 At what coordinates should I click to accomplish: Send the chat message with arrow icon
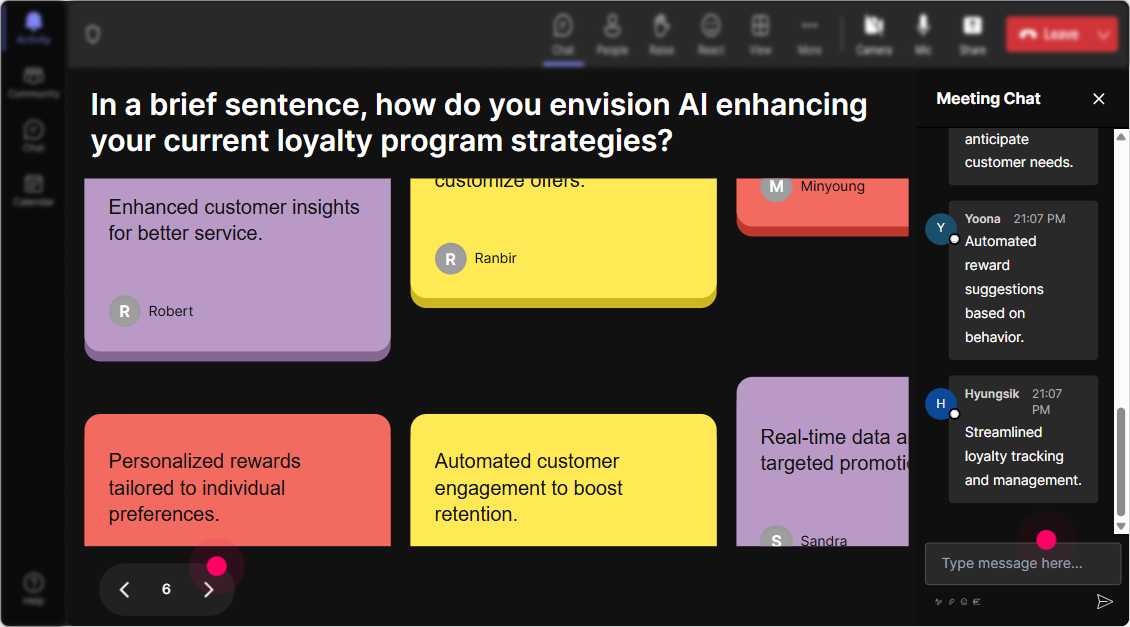click(1104, 602)
